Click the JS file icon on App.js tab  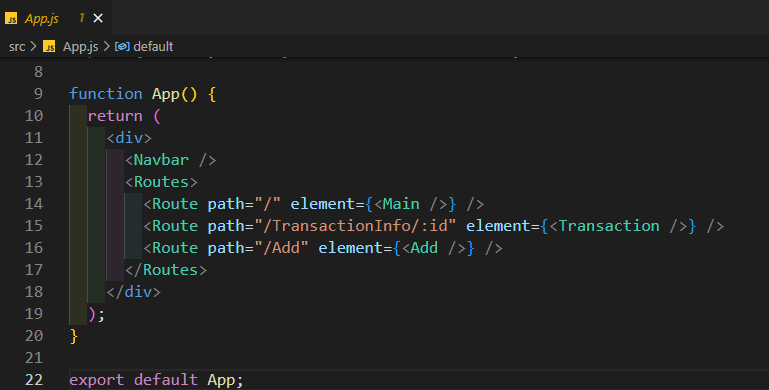pos(11,19)
